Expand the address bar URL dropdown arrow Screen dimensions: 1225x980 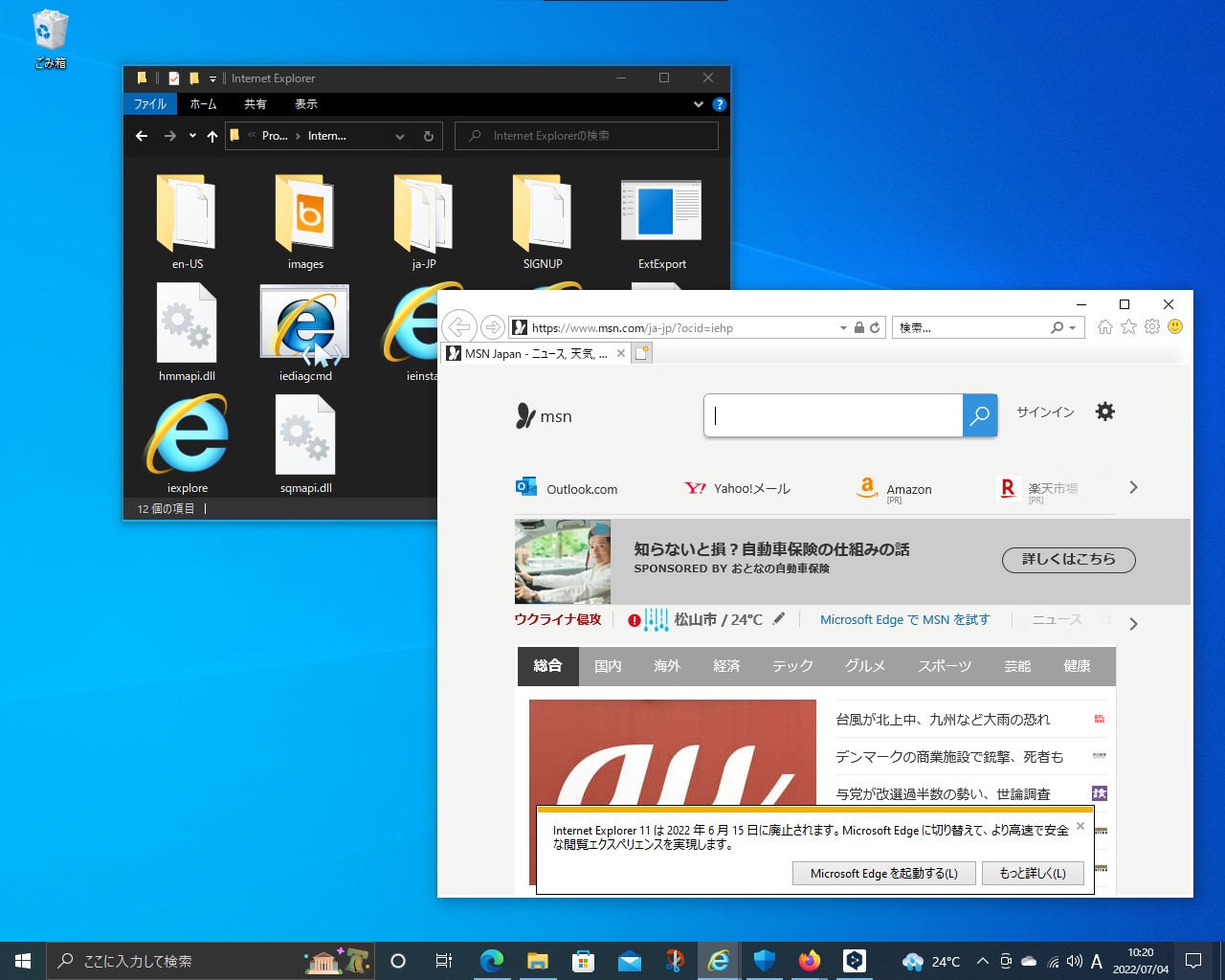coord(843,327)
